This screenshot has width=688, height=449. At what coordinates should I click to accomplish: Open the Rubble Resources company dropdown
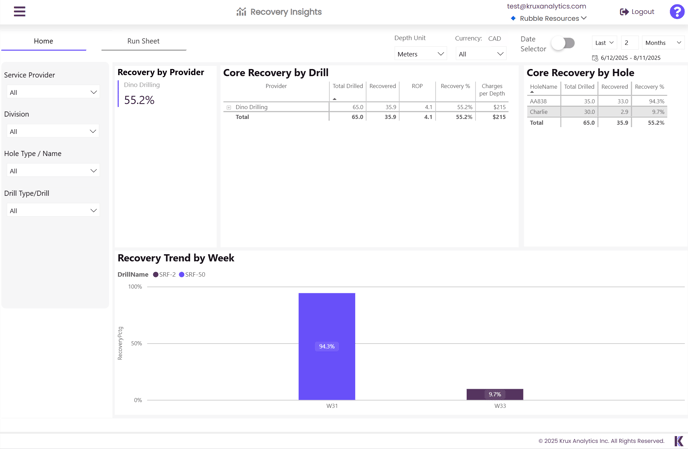coord(553,18)
